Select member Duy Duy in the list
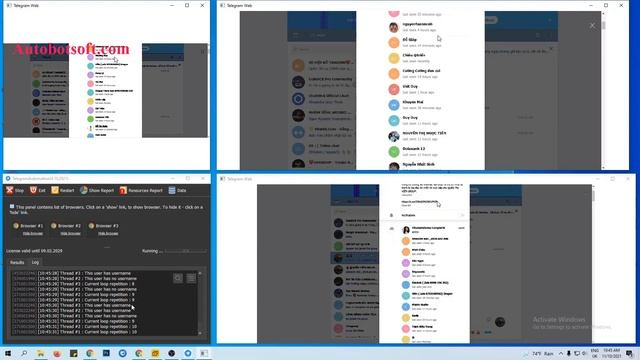The height and width of the screenshot is (360, 640). coord(420,120)
